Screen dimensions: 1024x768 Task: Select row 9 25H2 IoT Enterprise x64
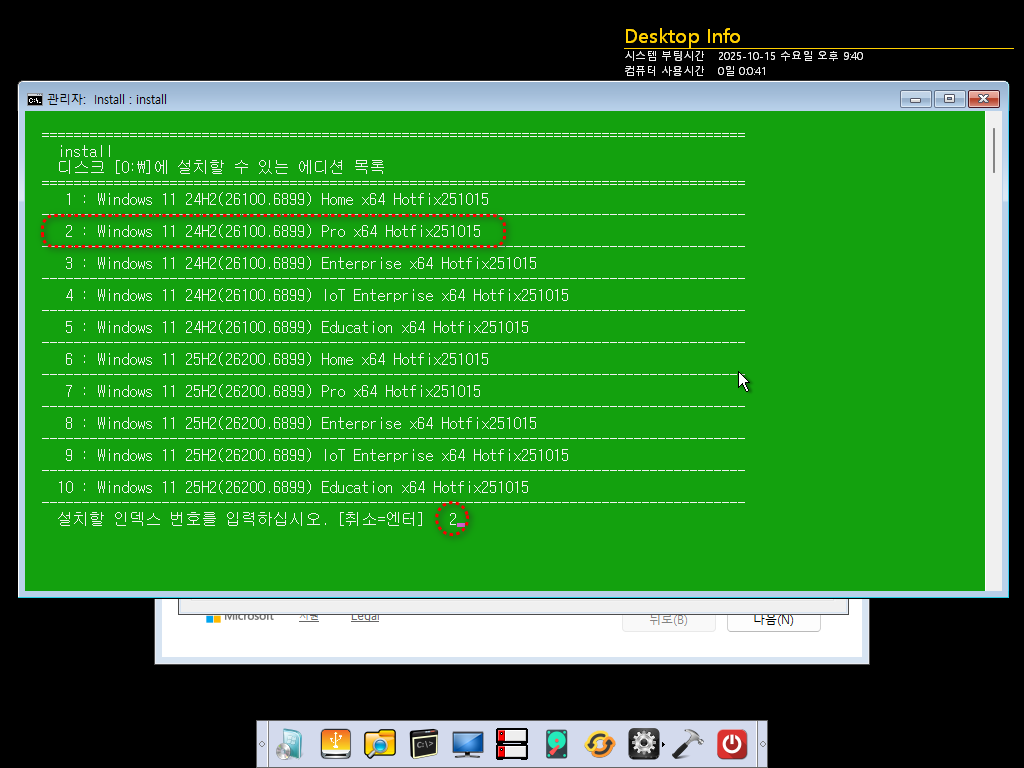tap(317, 455)
